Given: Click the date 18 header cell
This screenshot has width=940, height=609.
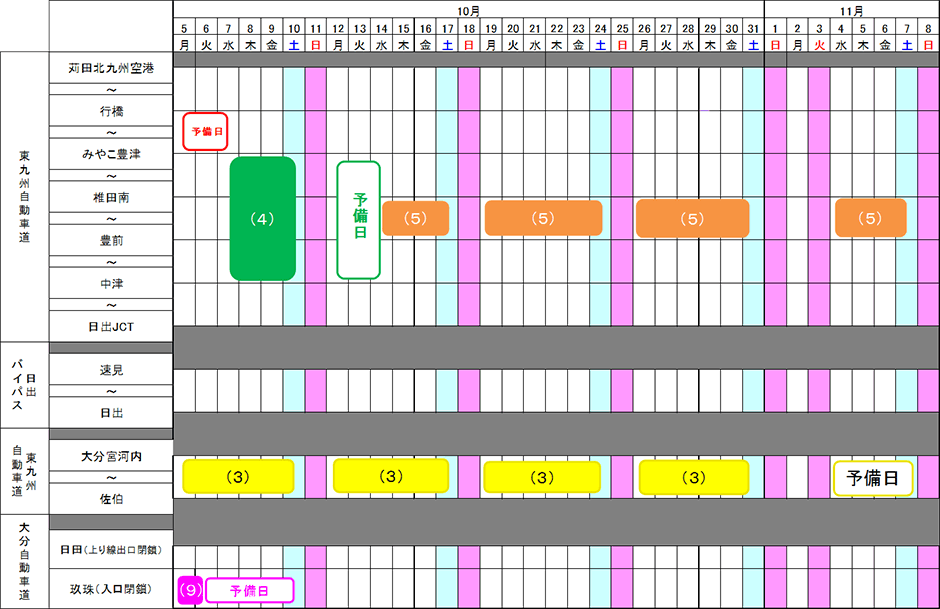Looking at the screenshot, I should click(x=469, y=28).
